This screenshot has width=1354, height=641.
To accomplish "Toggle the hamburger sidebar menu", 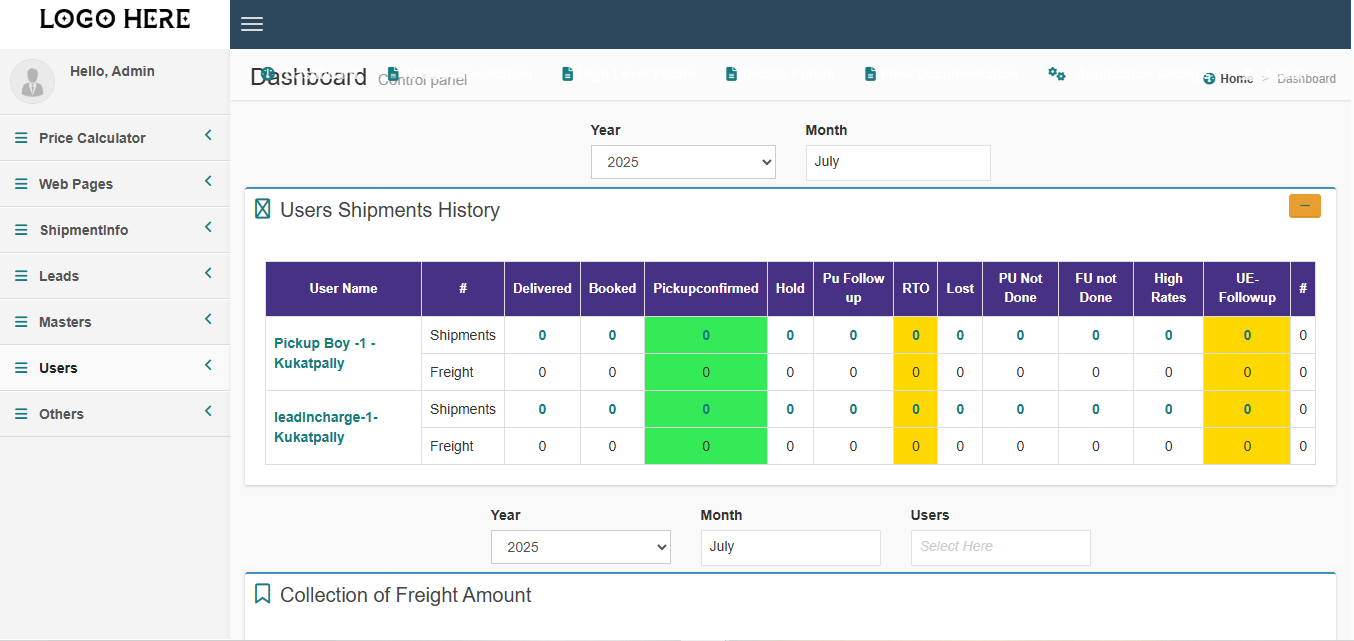I will [252, 24].
